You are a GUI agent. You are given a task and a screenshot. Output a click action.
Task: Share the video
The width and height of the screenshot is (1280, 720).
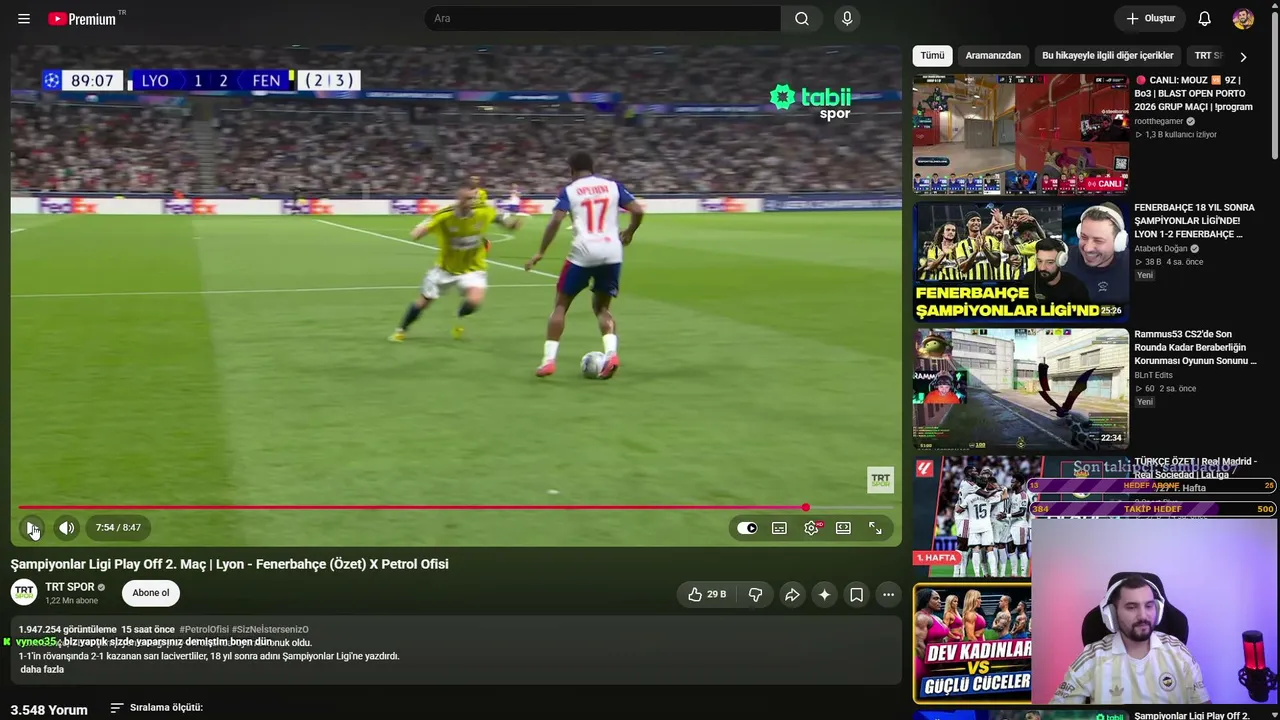[792, 594]
